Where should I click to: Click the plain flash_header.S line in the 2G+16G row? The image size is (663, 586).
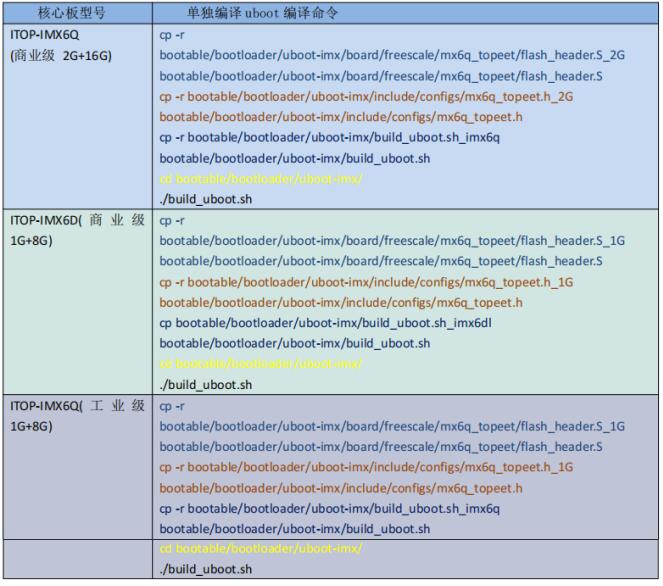point(381,76)
